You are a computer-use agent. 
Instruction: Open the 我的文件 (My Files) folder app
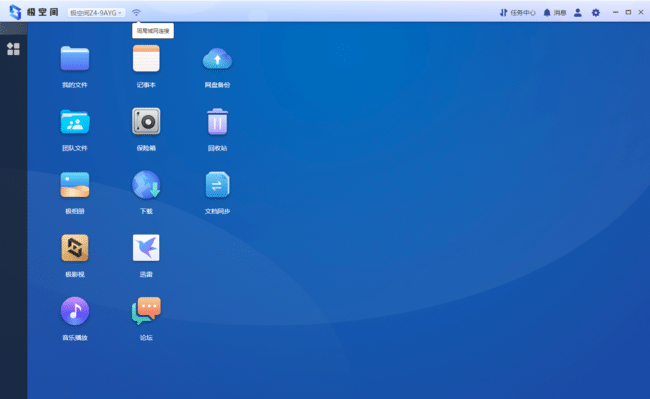click(75, 59)
